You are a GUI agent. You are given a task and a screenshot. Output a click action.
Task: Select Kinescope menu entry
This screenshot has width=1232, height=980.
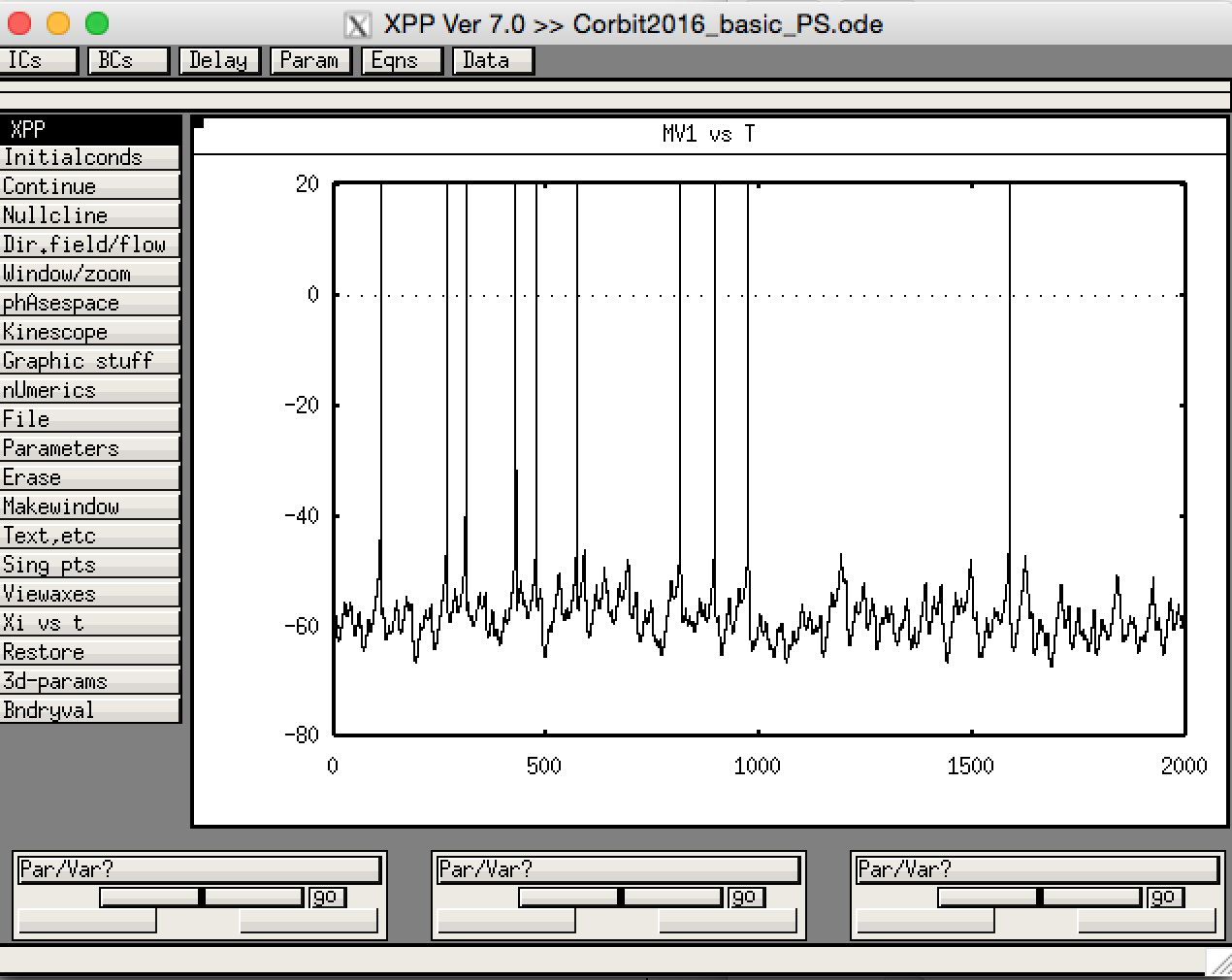tap(90, 332)
